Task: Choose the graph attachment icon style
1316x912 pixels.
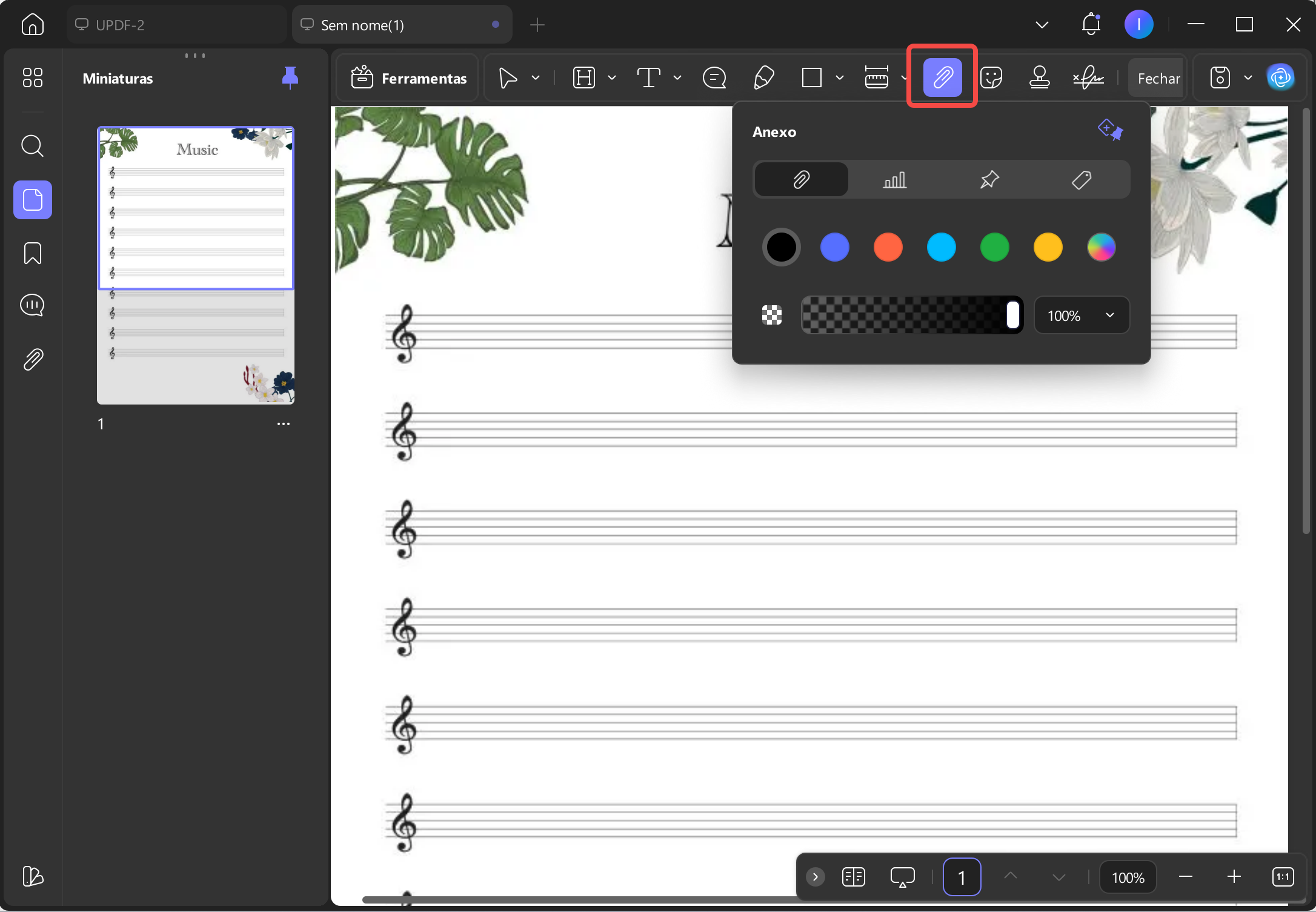Action: (x=895, y=179)
